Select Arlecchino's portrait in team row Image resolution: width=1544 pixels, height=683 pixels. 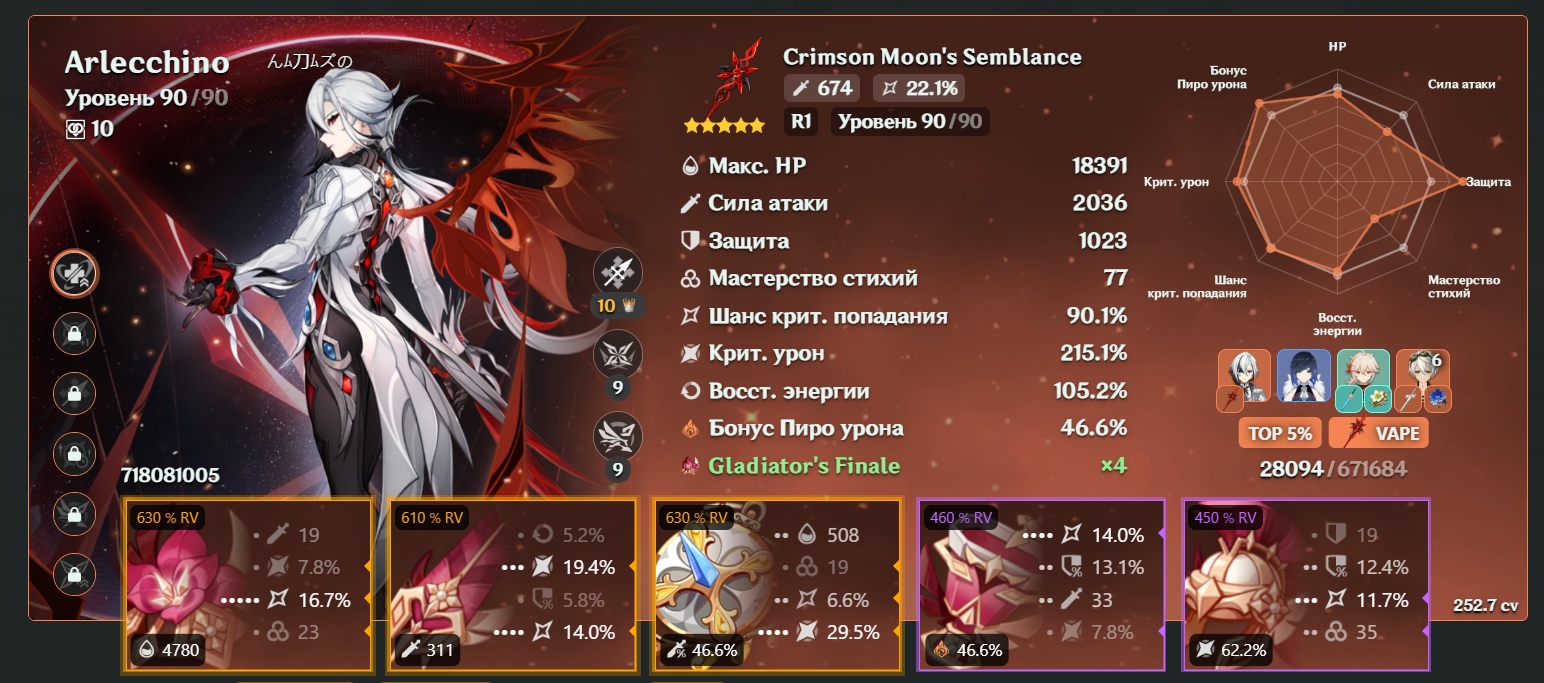tap(1244, 377)
